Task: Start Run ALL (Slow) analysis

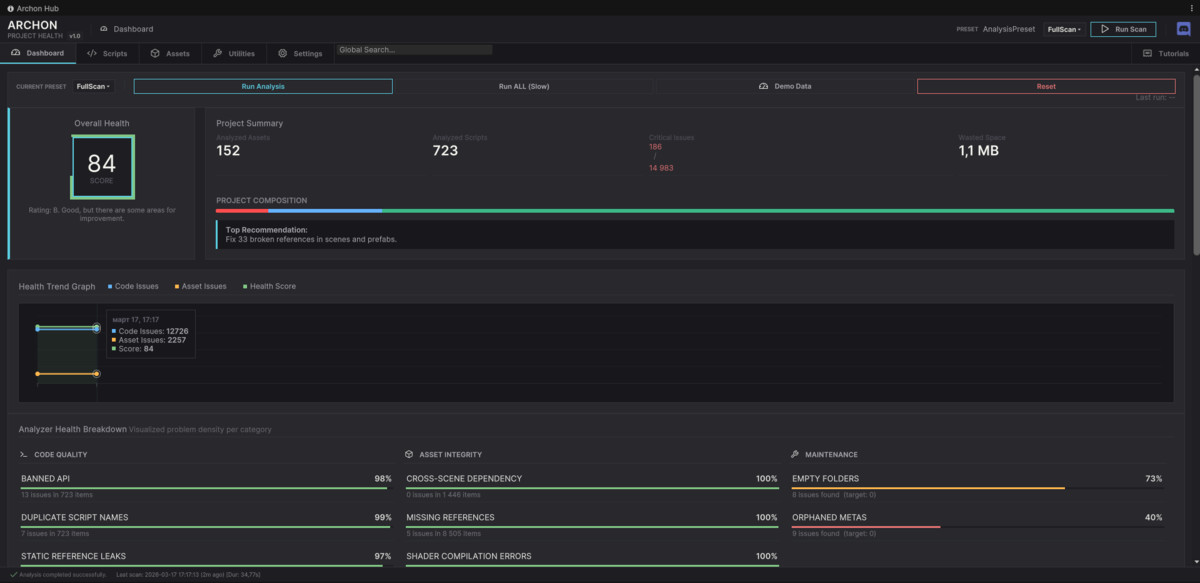Action: pyautogui.click(x=524, y=86)
